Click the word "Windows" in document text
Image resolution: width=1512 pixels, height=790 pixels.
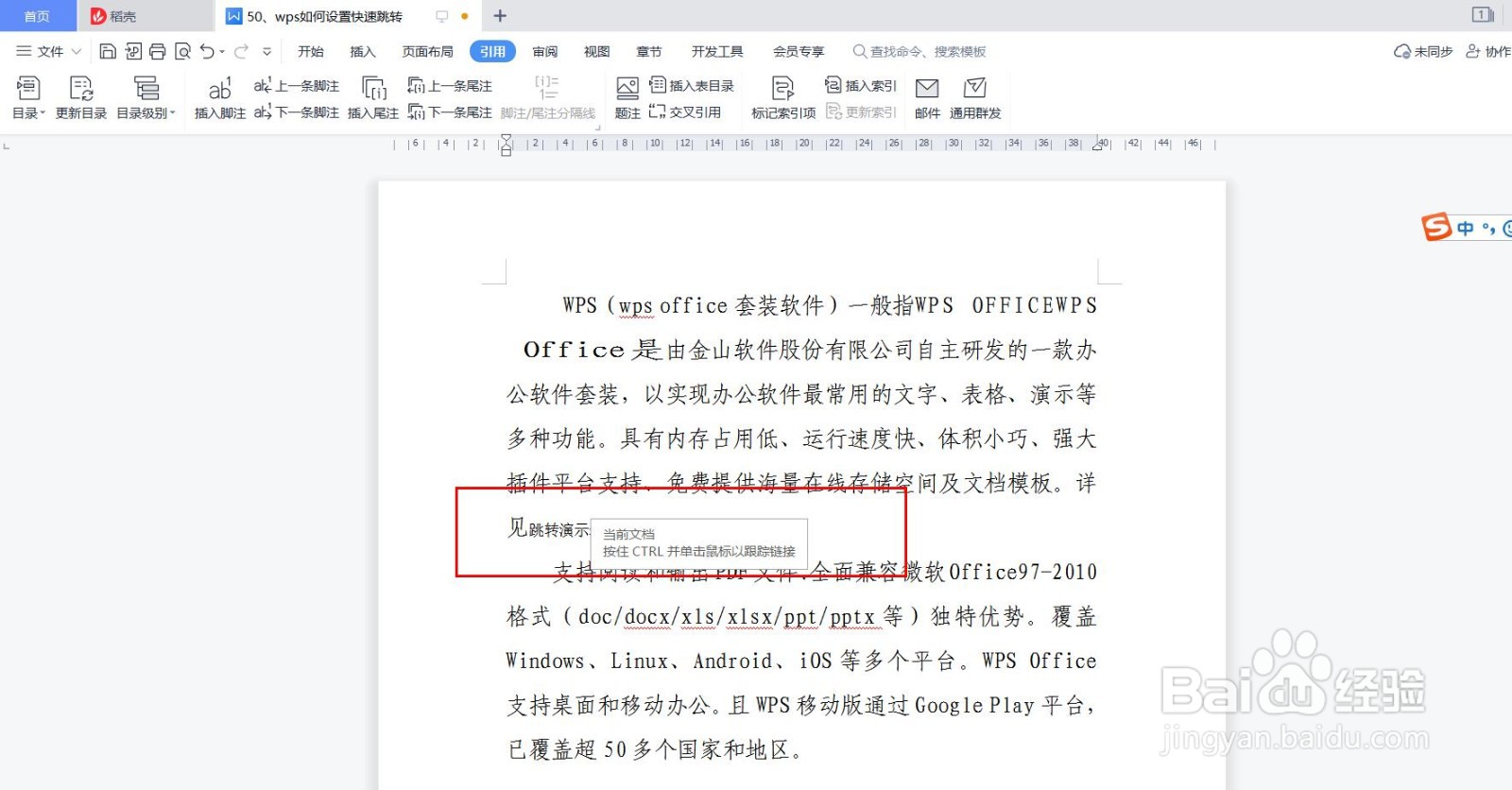tap(545, 661)
